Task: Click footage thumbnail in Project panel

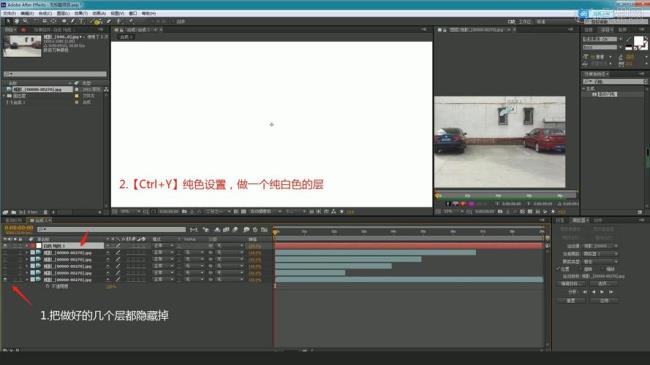Action: [x=22, y=46]
